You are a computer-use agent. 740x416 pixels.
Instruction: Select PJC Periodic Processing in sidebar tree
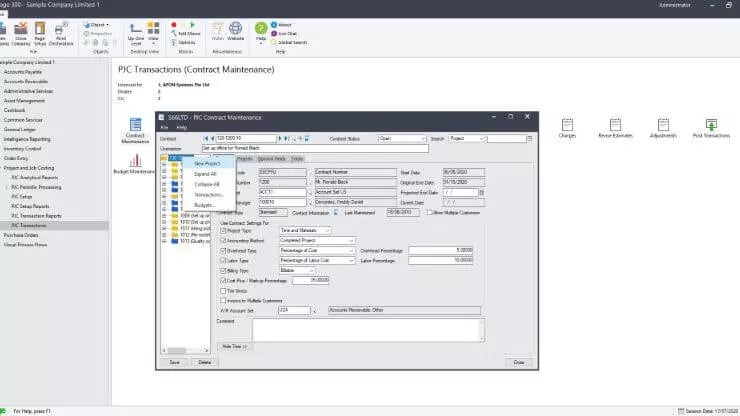[x=36, y=187]
